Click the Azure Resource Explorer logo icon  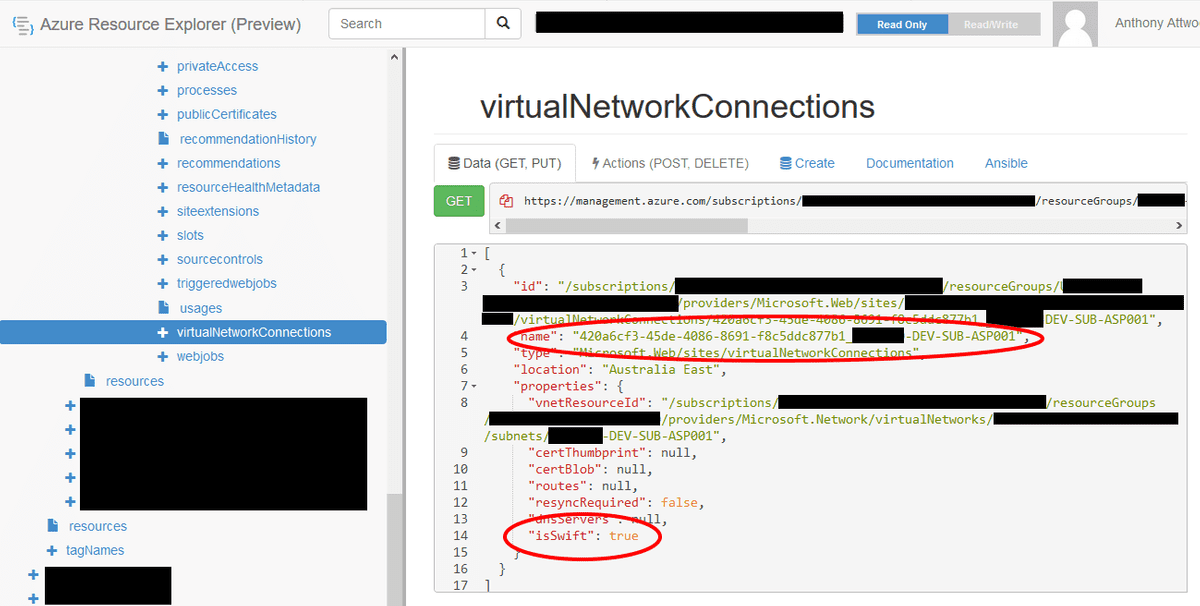(22, 24)
